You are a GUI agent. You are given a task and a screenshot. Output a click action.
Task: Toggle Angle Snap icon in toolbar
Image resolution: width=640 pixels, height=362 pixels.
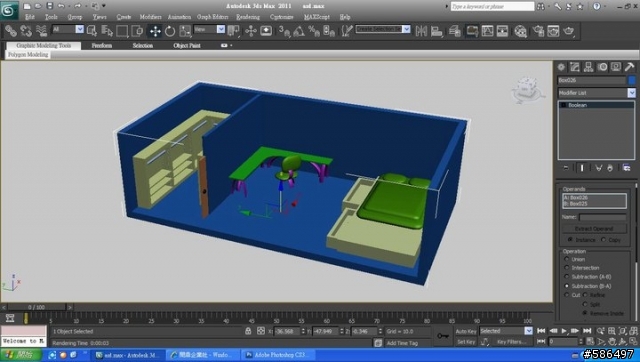(299, 31)
